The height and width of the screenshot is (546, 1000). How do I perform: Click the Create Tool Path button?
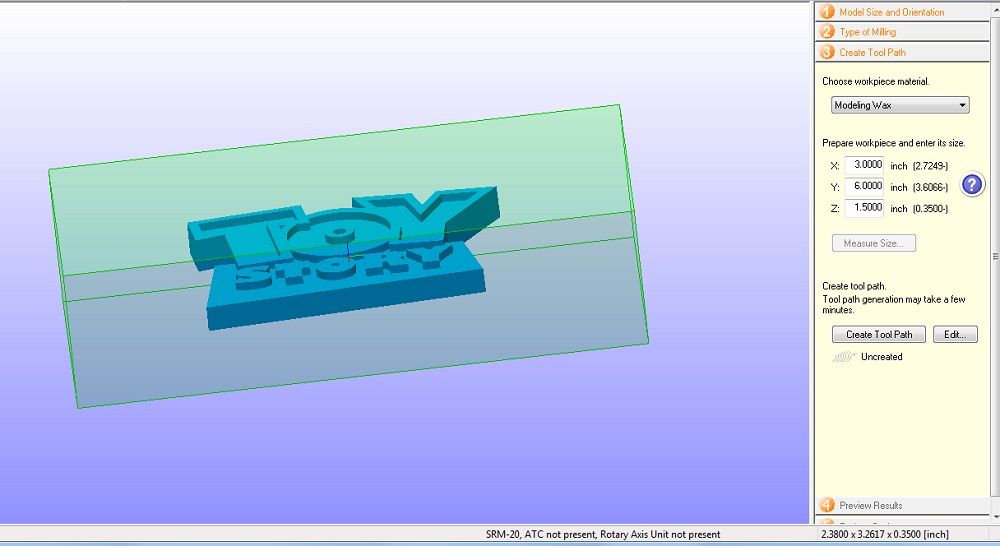pos(879,334)
